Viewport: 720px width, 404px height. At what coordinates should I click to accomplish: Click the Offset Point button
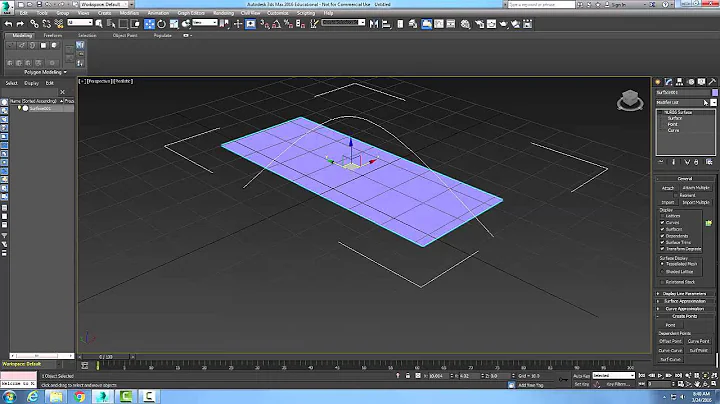point(670,342)
